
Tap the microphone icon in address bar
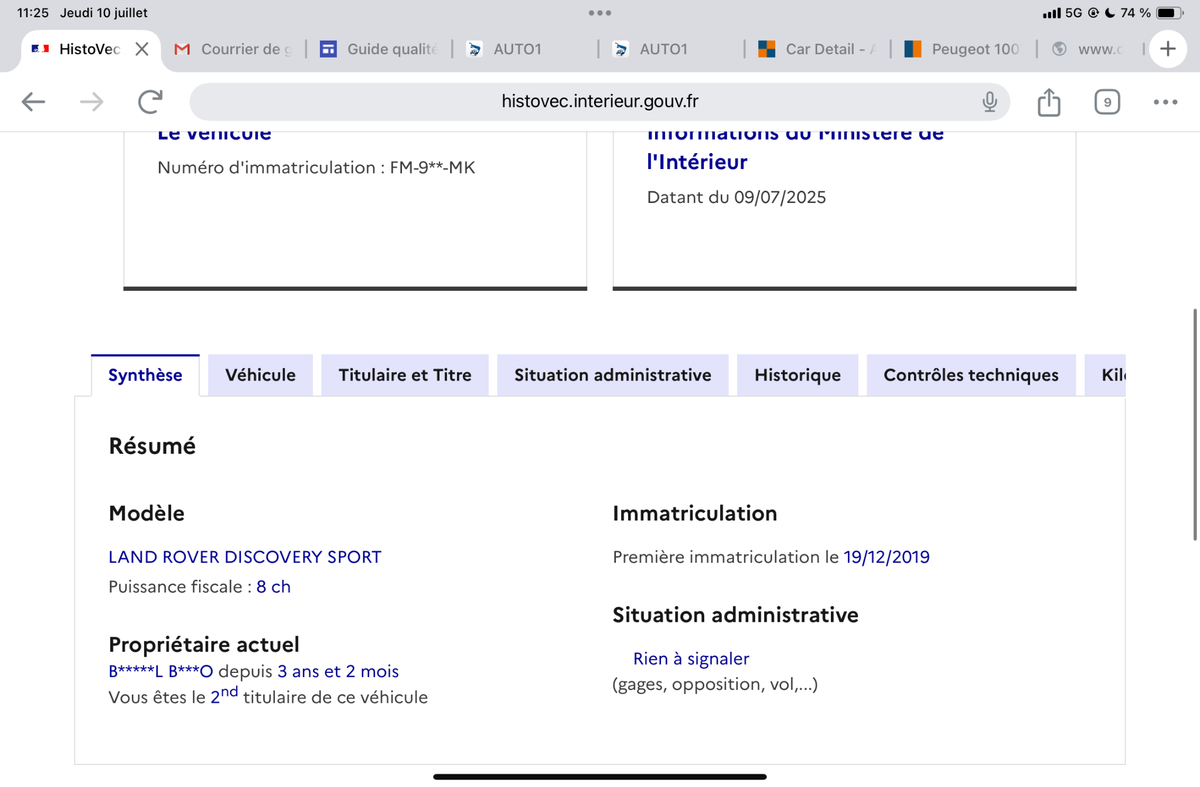point(989,102)
